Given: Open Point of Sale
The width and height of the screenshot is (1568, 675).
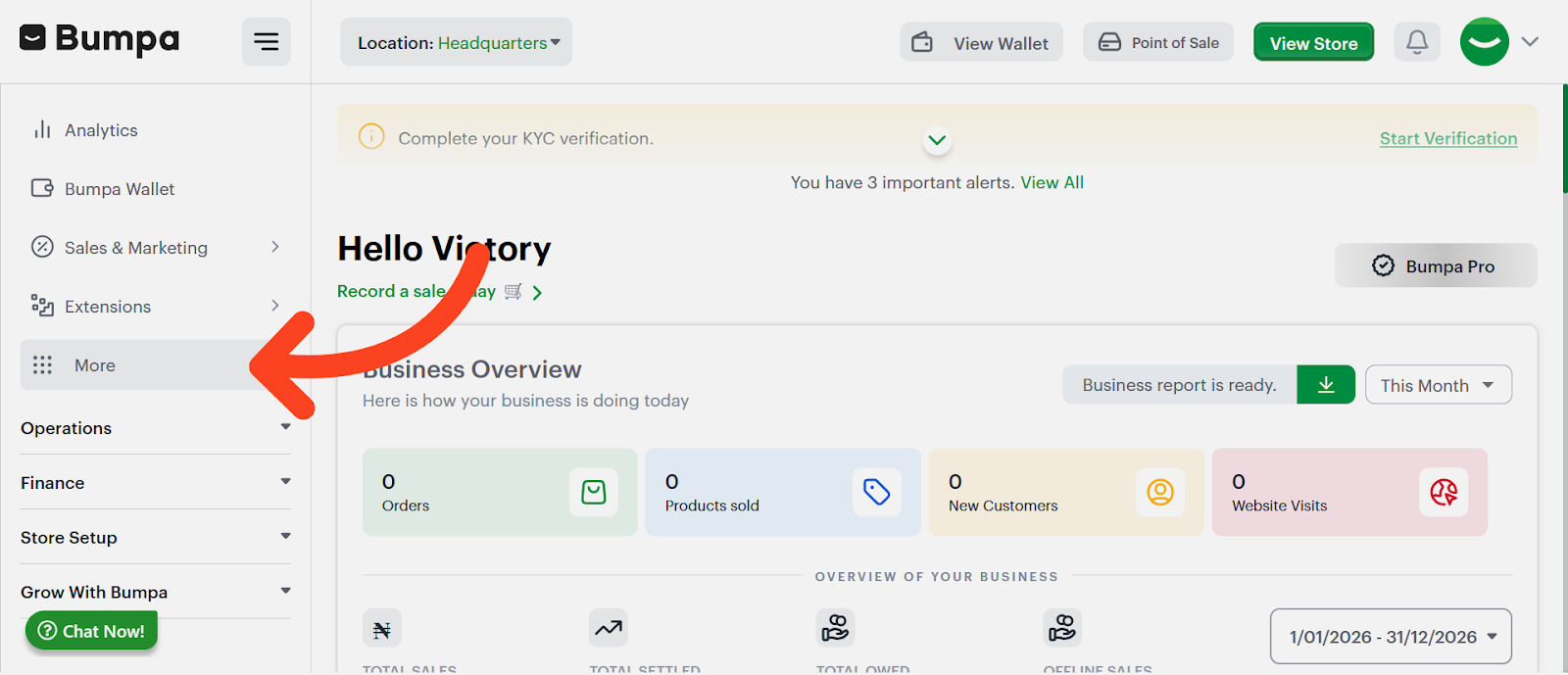Looking at the screenshot, I should coord(1159,42).
